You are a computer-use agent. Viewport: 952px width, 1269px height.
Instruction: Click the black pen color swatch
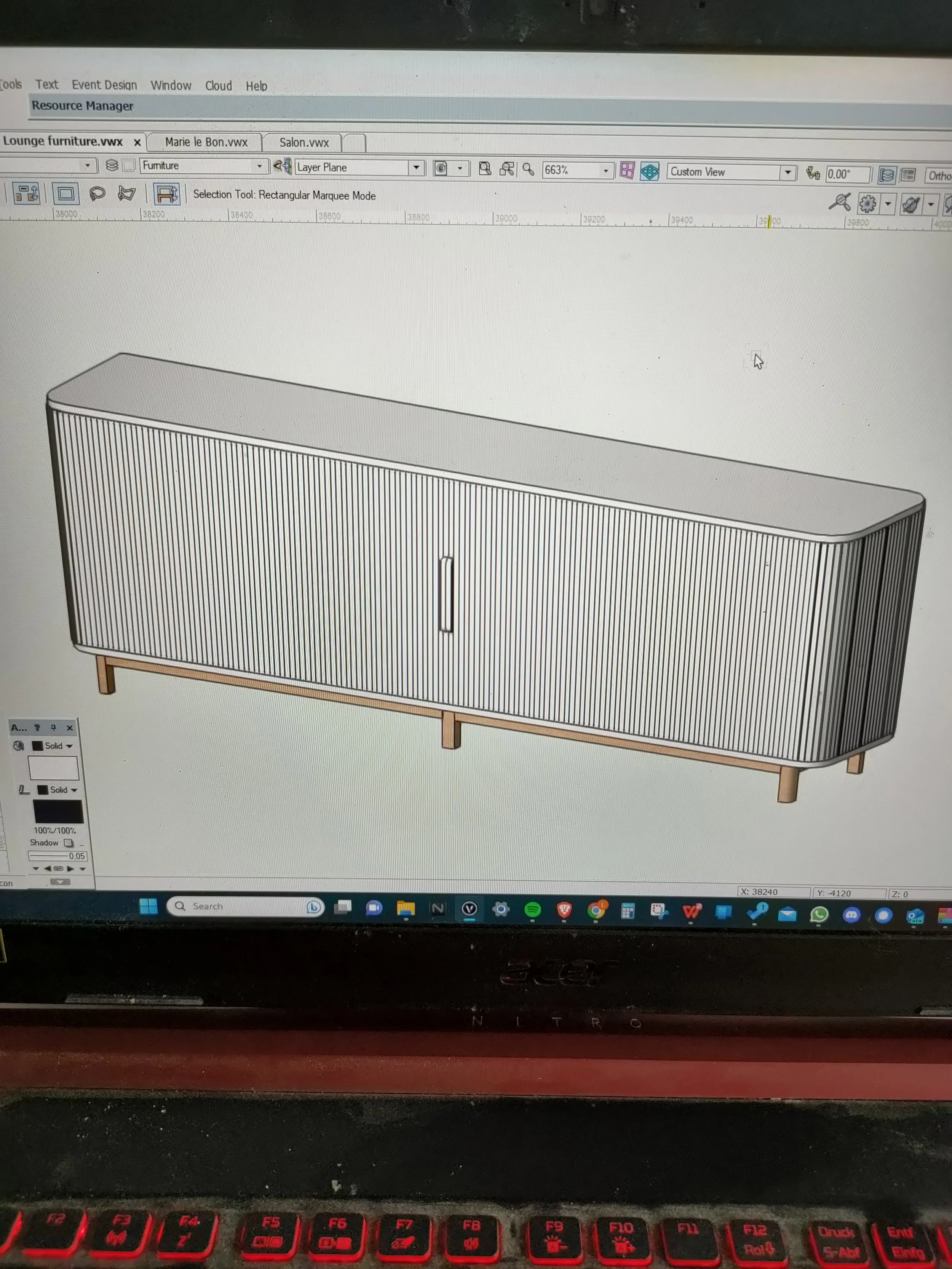(x=59, y=812)
